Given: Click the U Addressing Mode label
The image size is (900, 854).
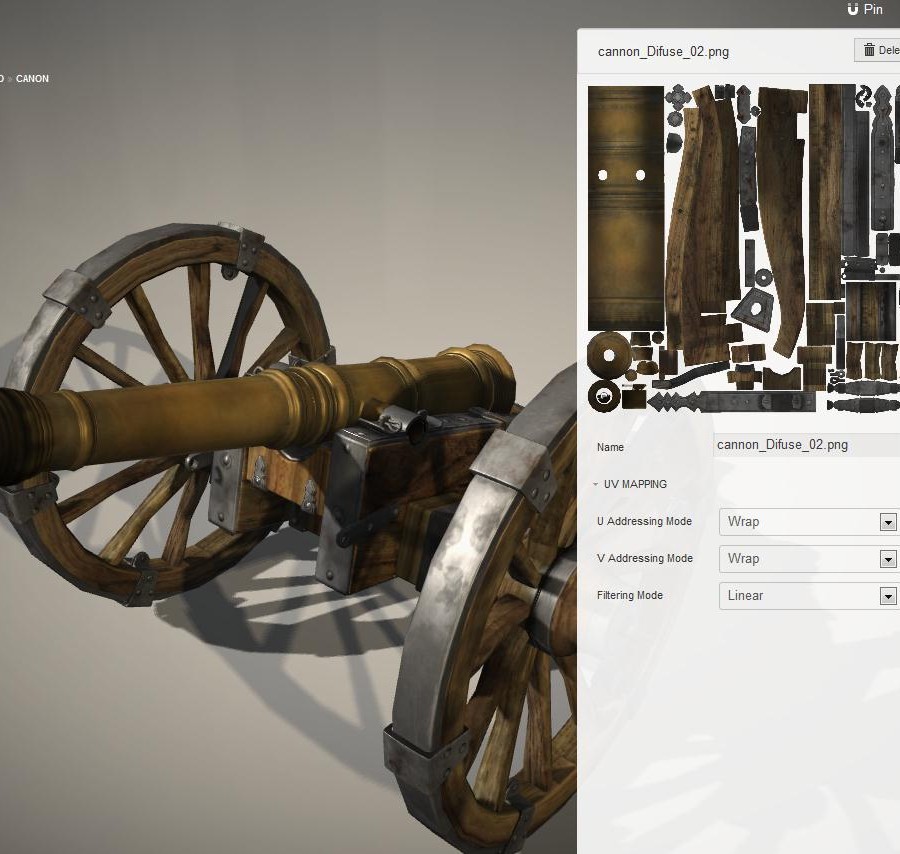Looking at the screenshot, I should 644,522.
